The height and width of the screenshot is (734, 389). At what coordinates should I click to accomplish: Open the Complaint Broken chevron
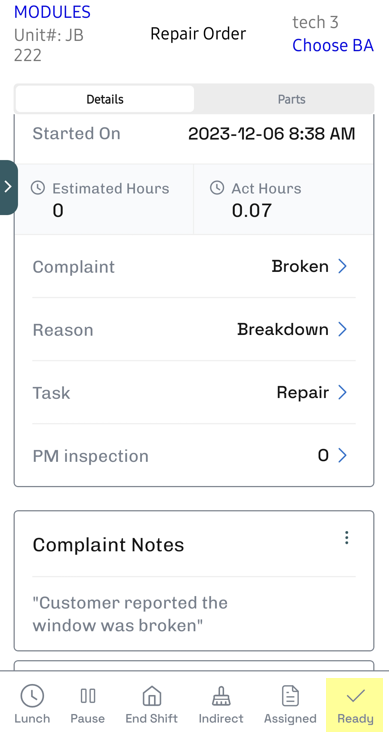pos(343,266)
